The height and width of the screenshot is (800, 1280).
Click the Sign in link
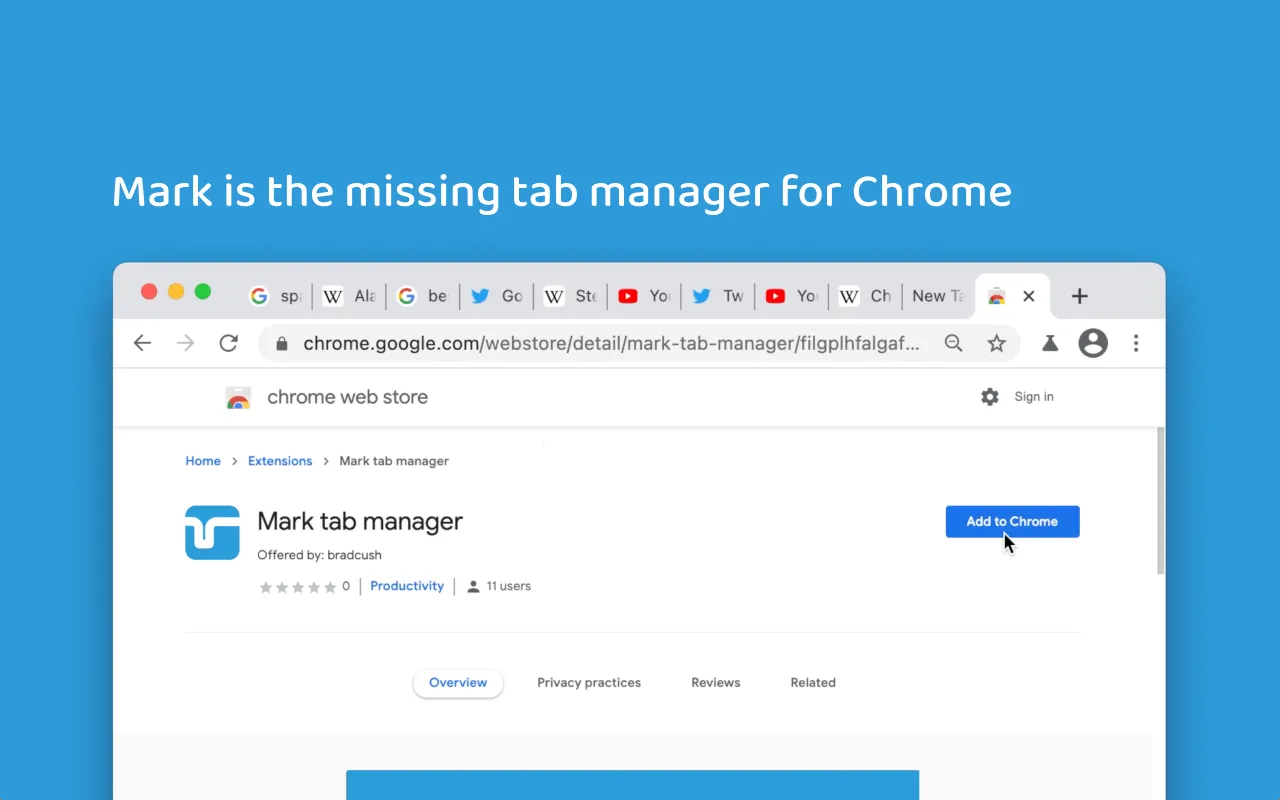coord(1033,396)
